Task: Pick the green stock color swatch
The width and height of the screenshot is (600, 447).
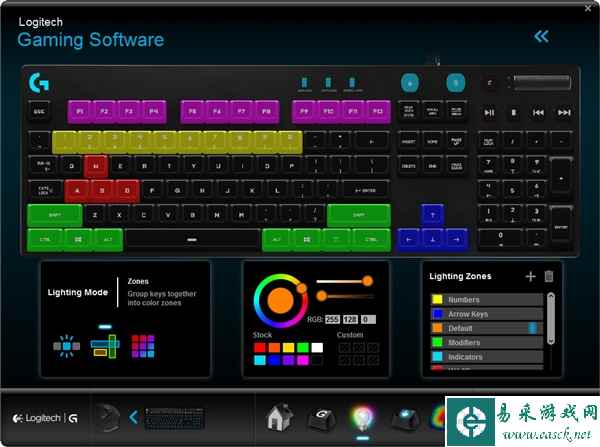Action: click(303, 347)
